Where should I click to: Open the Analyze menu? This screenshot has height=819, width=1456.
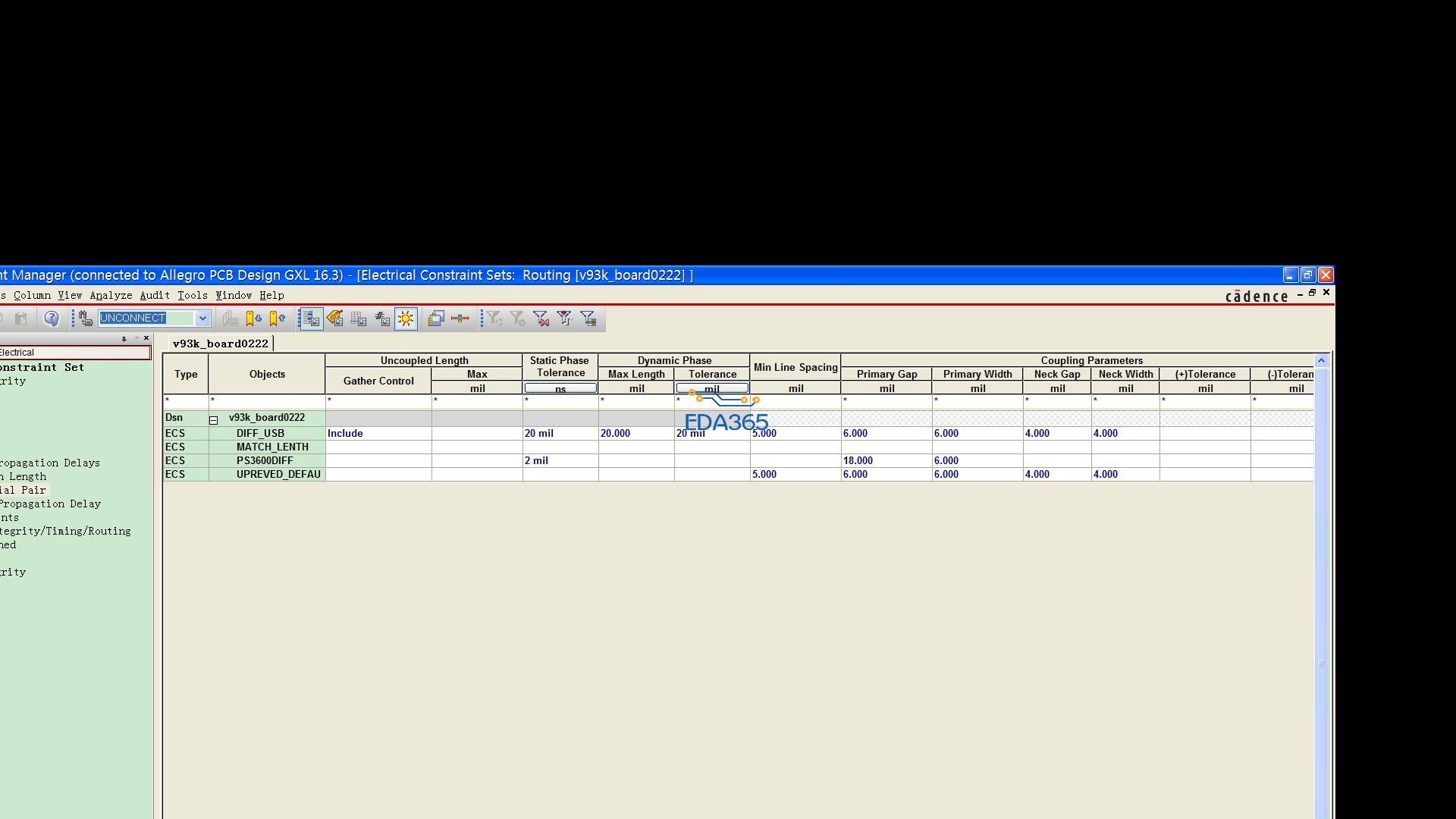coord(111,296)
